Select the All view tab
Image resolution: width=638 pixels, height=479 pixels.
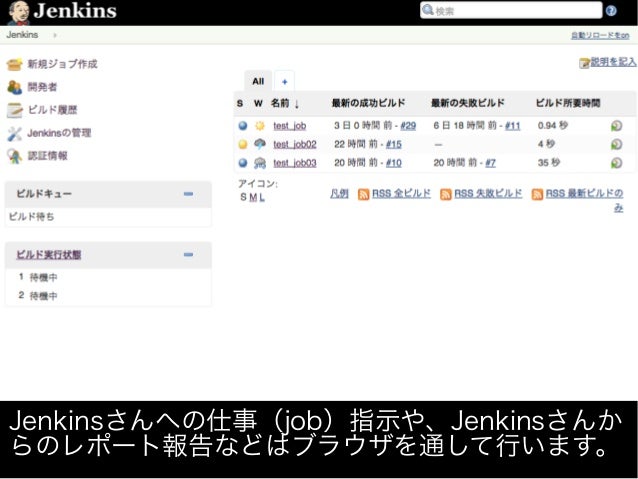[258, 81]
